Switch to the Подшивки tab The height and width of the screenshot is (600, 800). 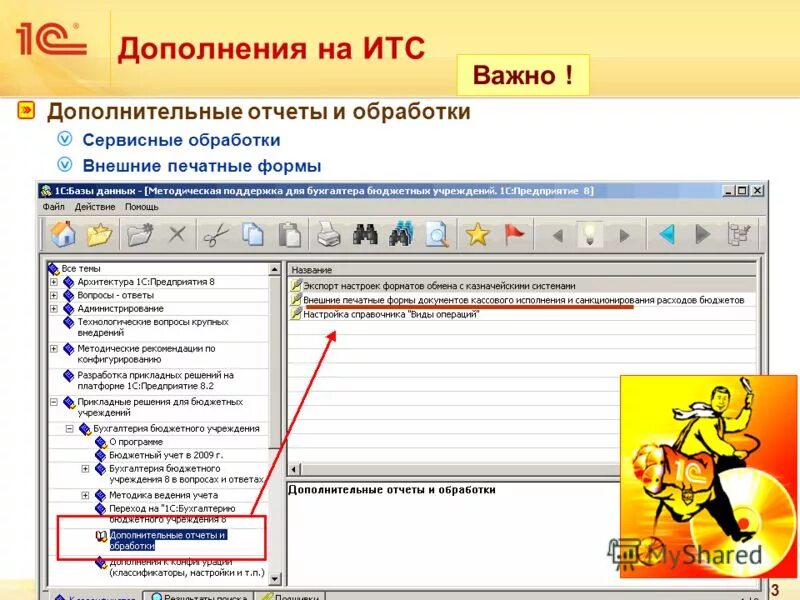coord(290,596)
